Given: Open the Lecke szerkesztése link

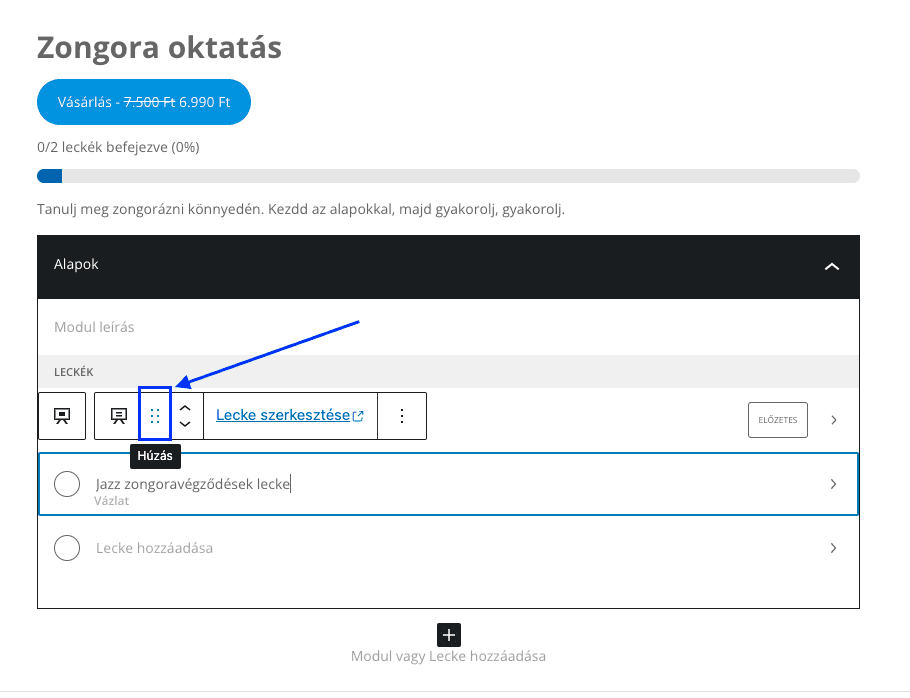Looking at the screenshot, I should point(290,415).
